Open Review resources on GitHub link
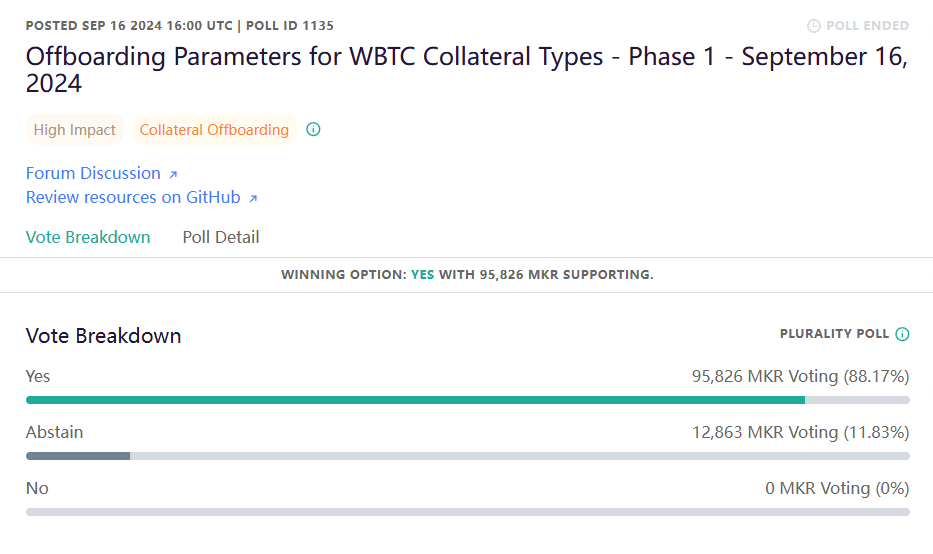Image resolution: width=933 pixels, height=554 pixels. (133, 197)
